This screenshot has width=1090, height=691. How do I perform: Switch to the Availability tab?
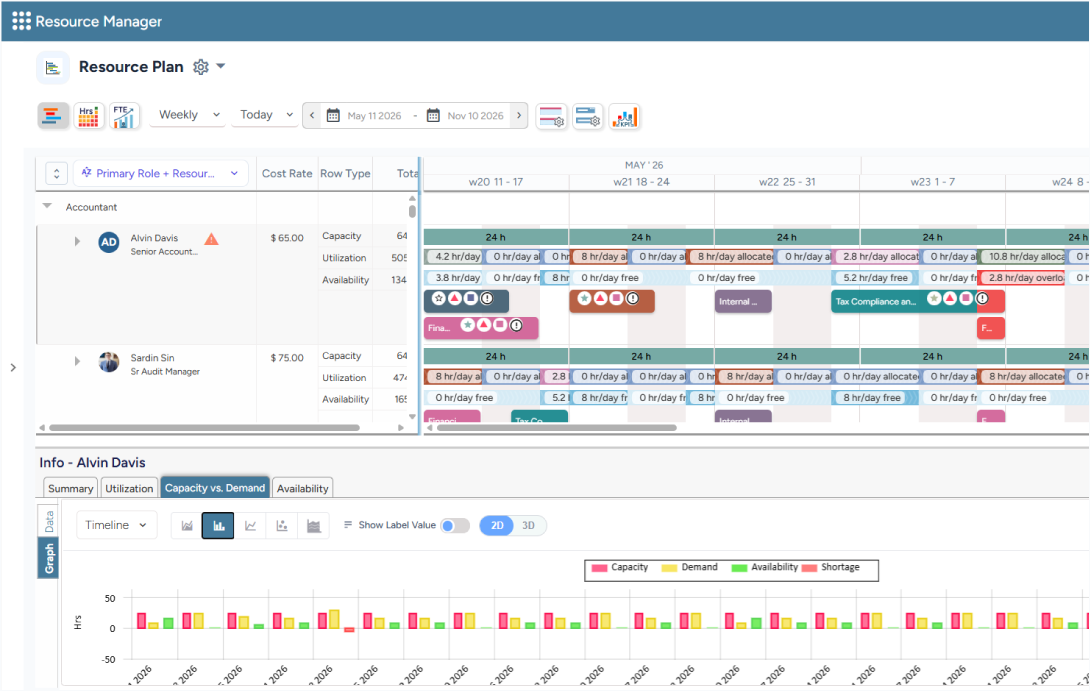click(x=302, y=489)
